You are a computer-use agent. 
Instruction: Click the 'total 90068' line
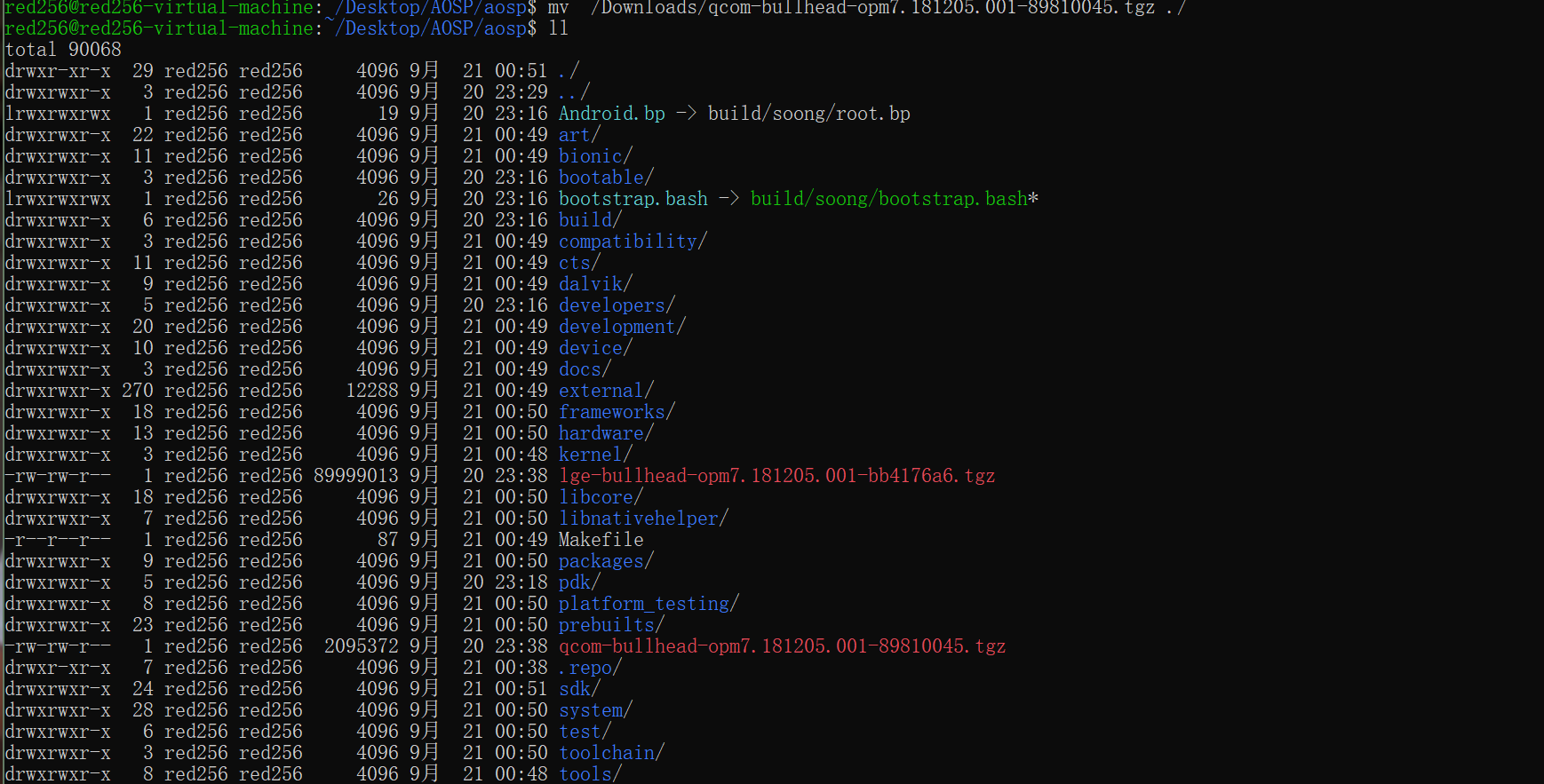click(63, 50)
